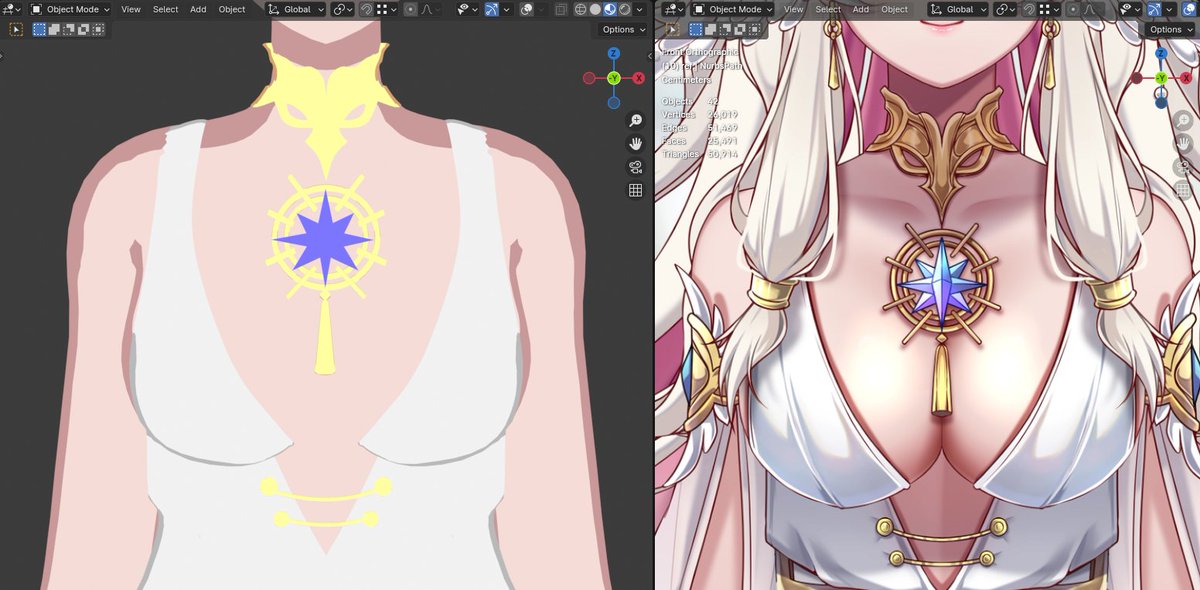Toggle X-ray mode in left viewport
The height and width of the screenshot is (590, 1200).
tap(562, 9)
